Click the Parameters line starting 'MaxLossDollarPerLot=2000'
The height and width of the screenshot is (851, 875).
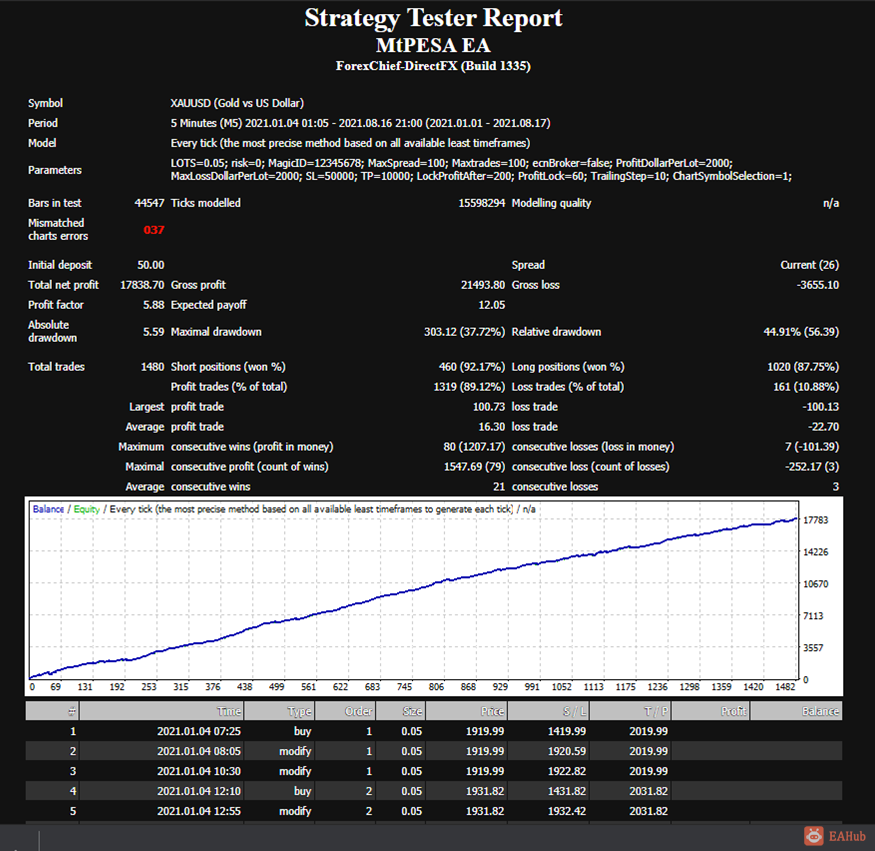481,176
